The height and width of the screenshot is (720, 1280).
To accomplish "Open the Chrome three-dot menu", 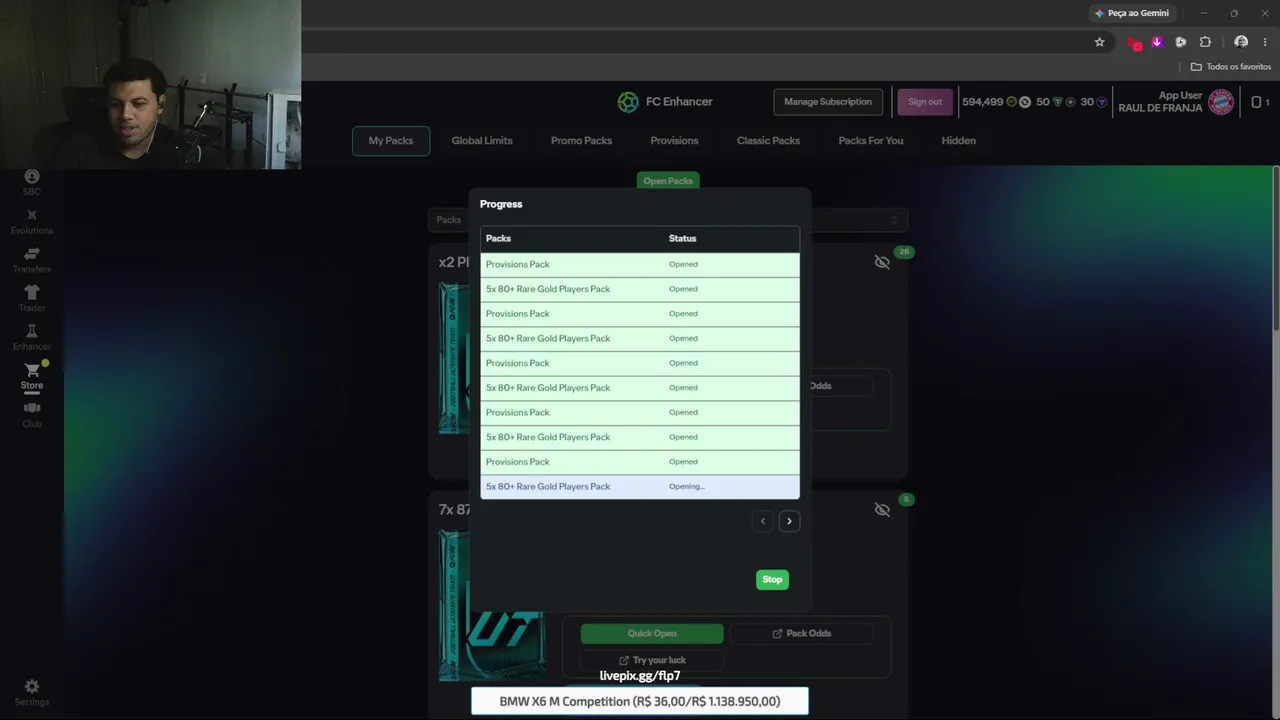I will point(1265,42).
